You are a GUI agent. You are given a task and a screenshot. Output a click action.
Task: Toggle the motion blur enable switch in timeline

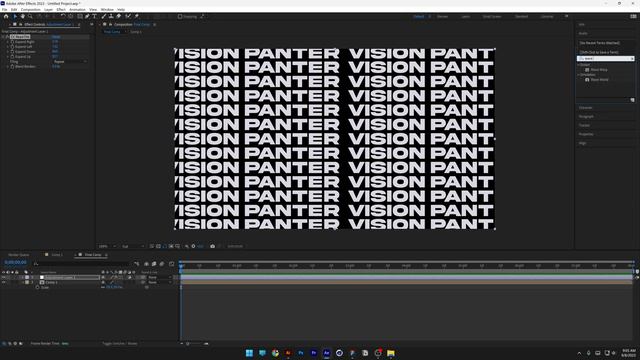pos(162,264)
